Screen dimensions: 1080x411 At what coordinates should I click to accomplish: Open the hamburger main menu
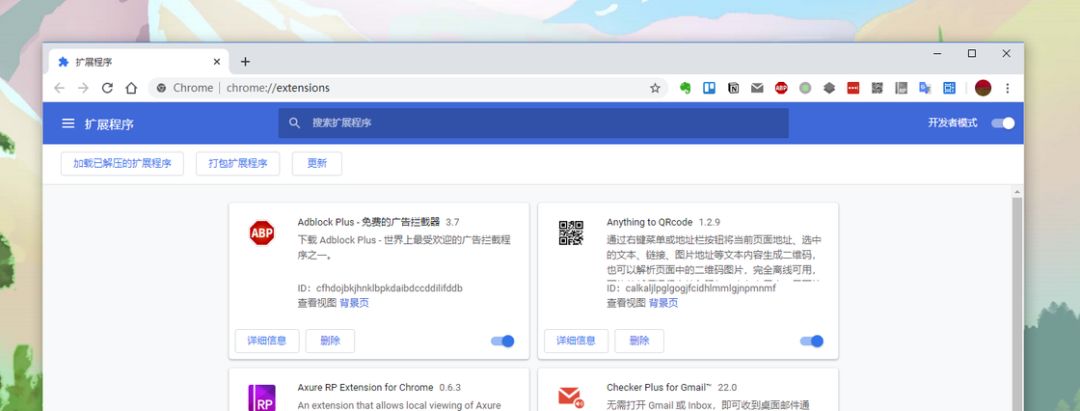(68, 123)
